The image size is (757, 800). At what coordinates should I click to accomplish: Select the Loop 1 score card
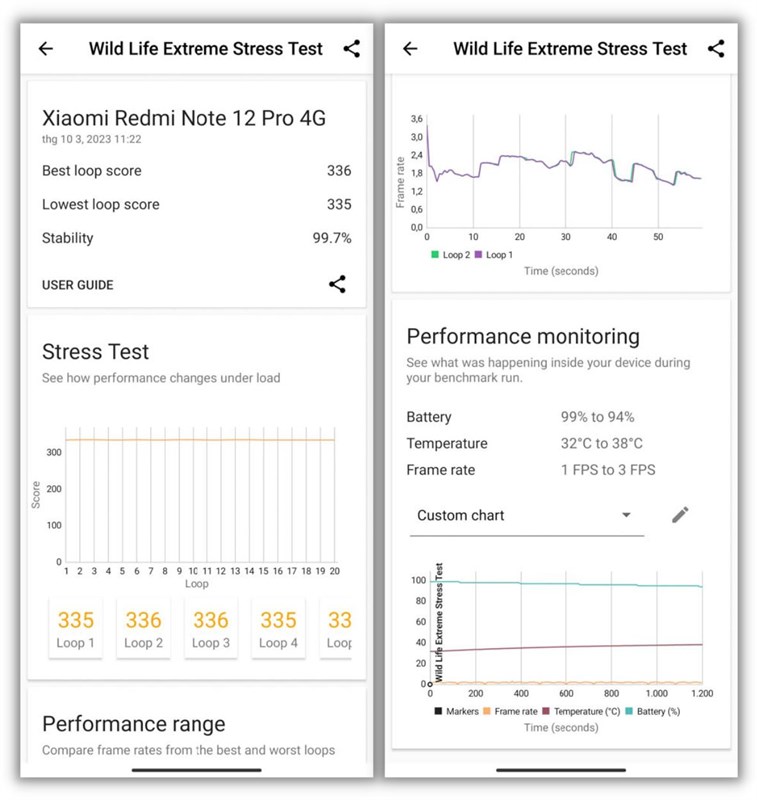(76, 629)
